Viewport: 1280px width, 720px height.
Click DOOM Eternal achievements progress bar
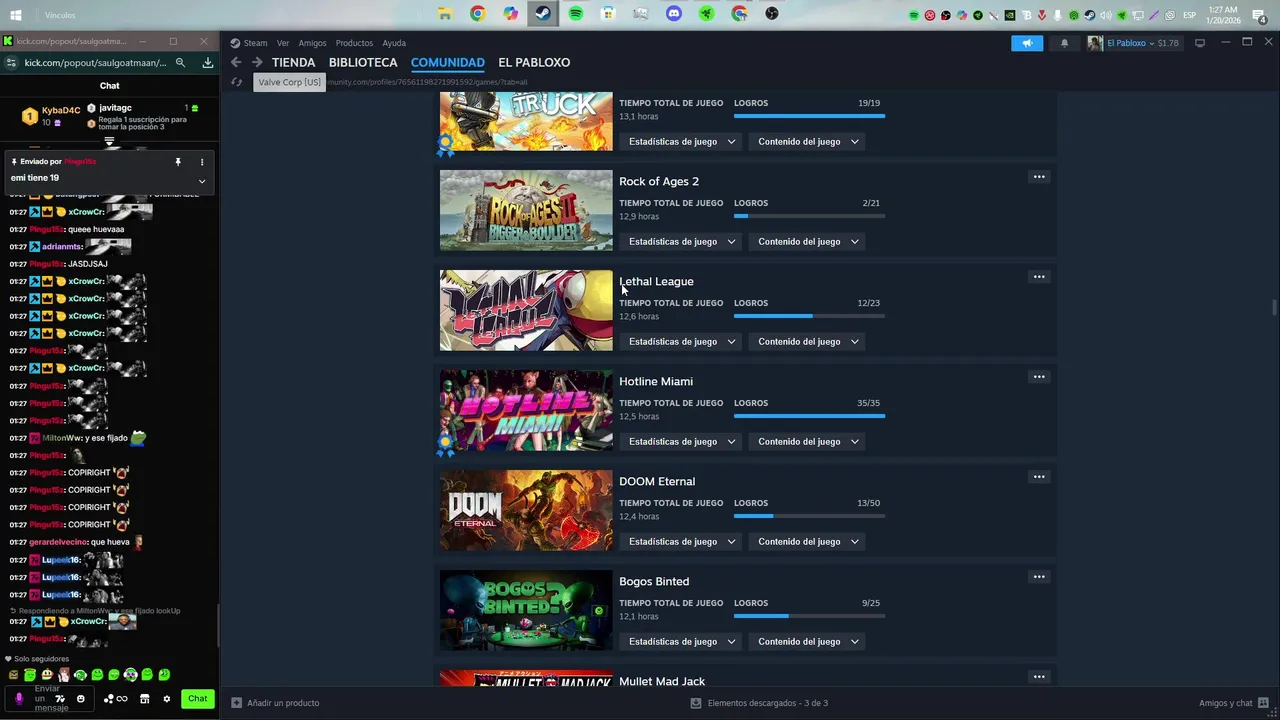click(x=809, y=516)
